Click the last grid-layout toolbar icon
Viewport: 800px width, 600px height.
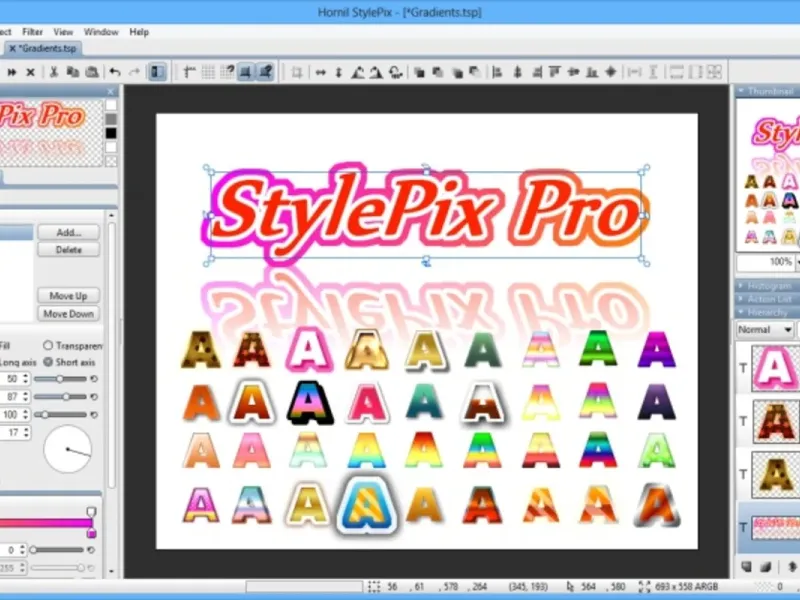click(714, 72)
